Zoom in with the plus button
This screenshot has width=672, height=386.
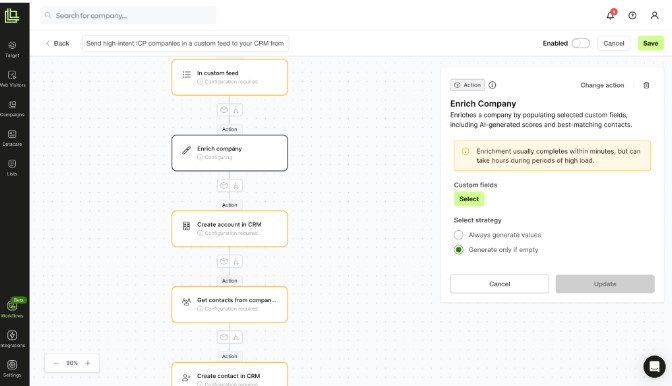88,363
